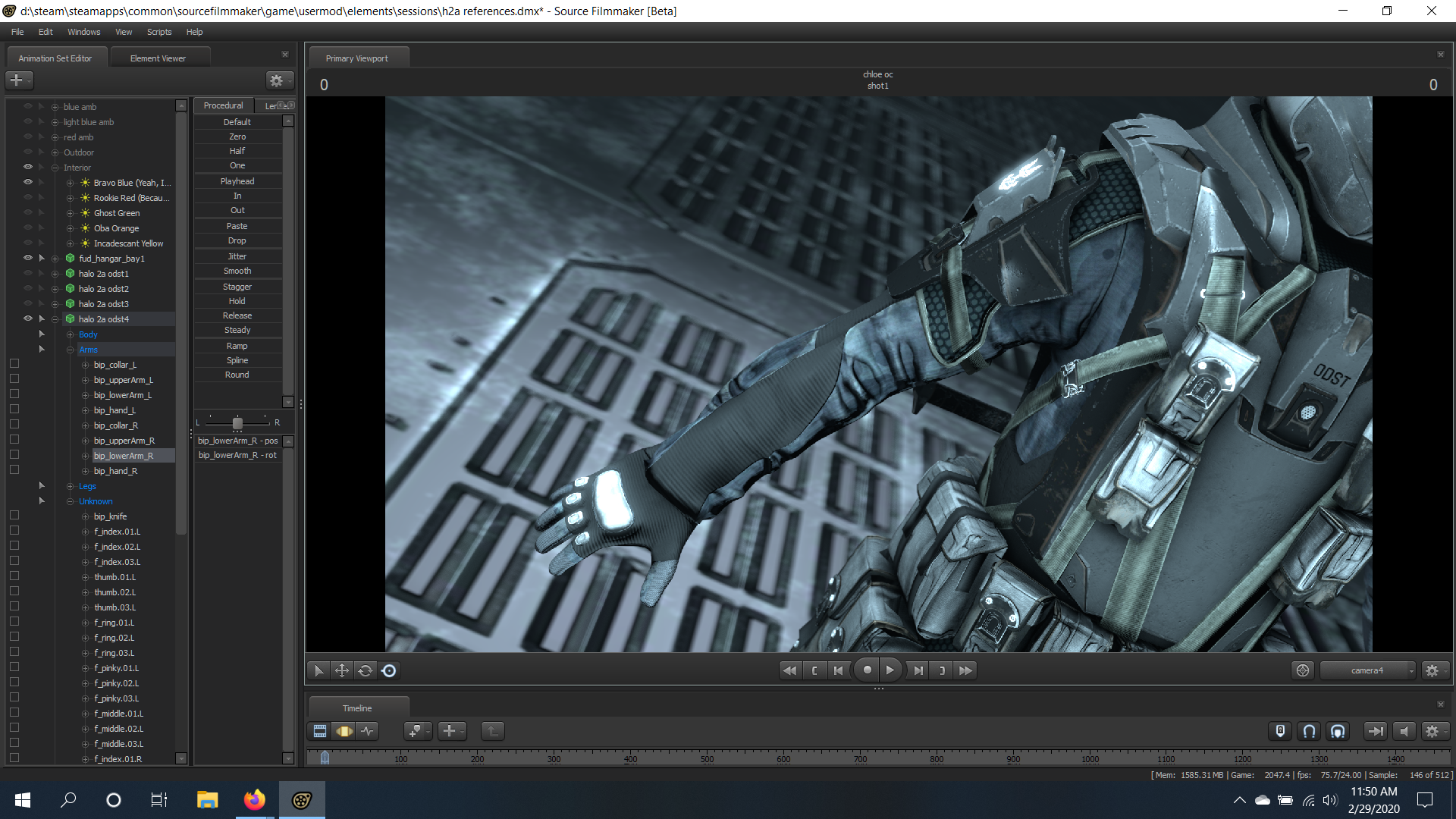This screenshot has width=1456, height=819.
Task: Tick checkbox beside bip_knife
Action: pyautogui.click(x=14, y=516)
